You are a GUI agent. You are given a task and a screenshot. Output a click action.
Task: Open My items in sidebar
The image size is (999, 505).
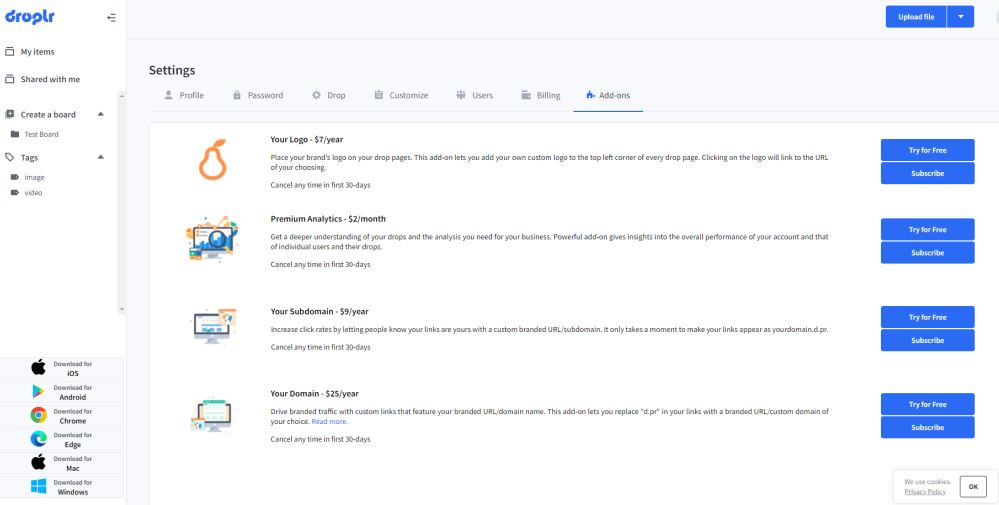38,52
